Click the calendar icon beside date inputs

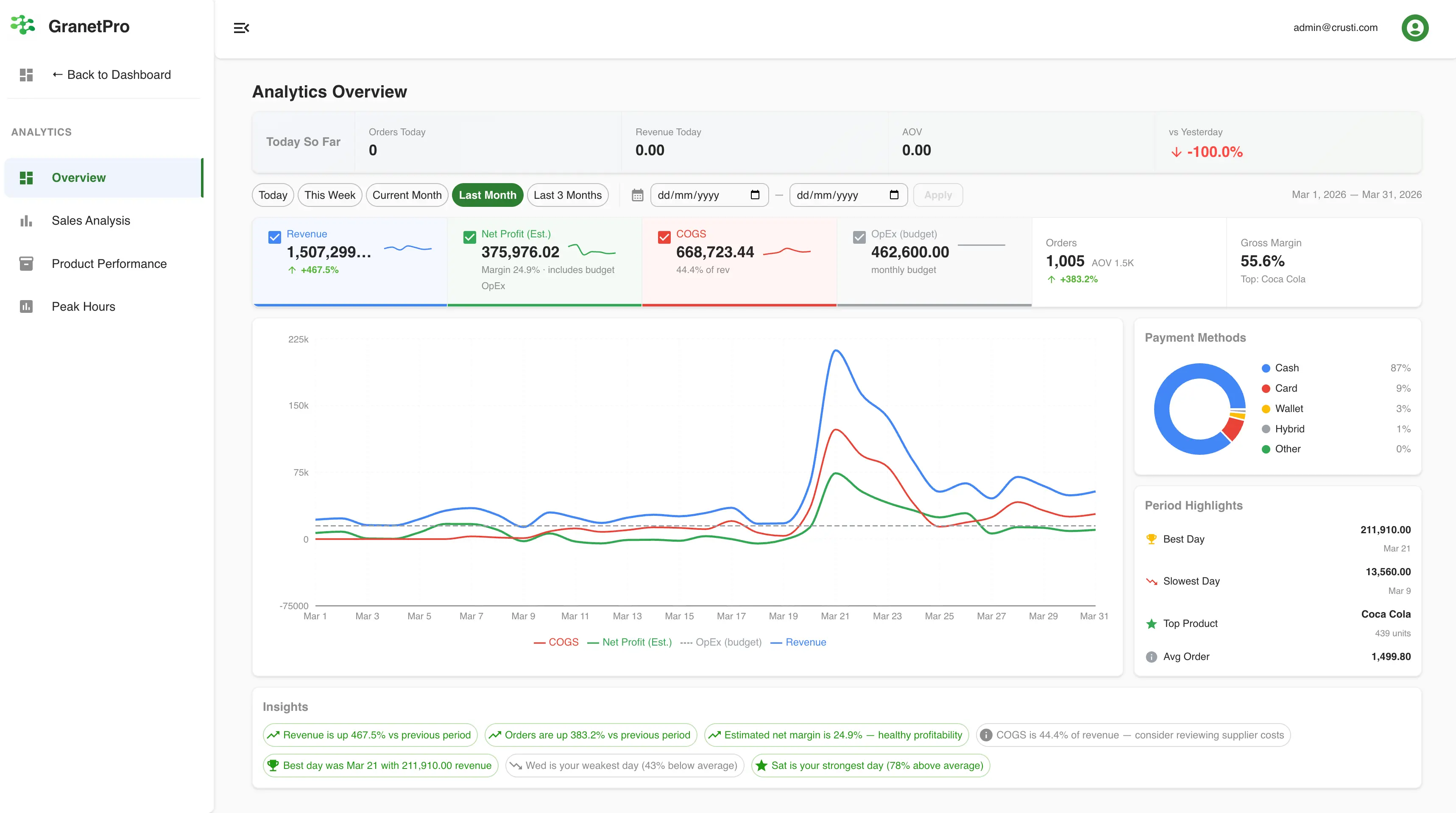638,195
